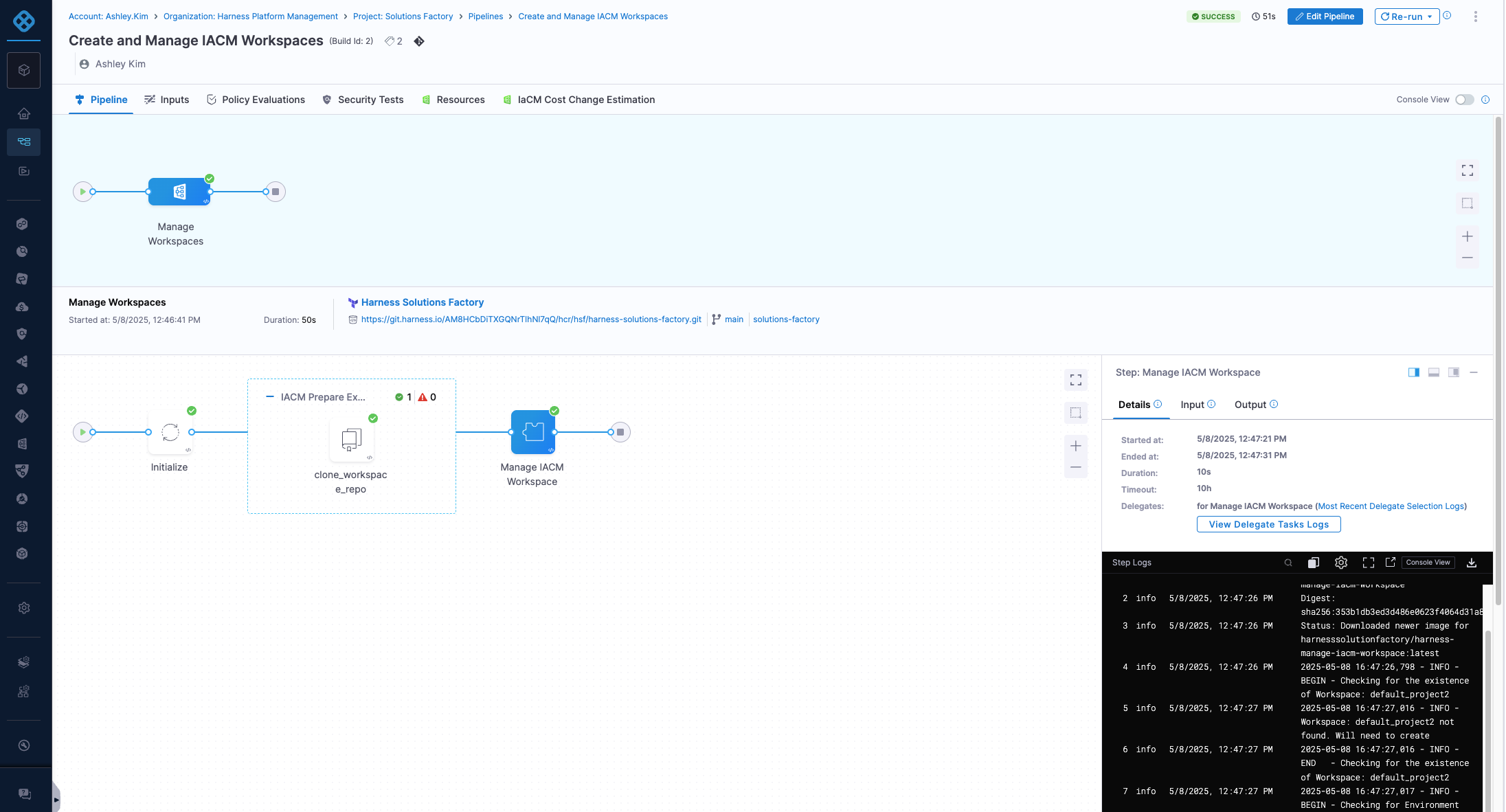Expand step logs to fullscreen

point(1368,563)
